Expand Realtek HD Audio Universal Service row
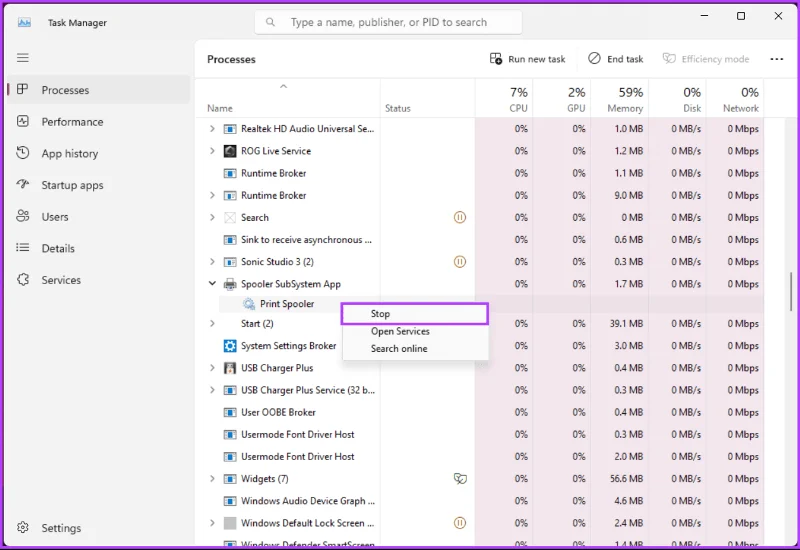800x550 pixels. [x=212, y=129]
